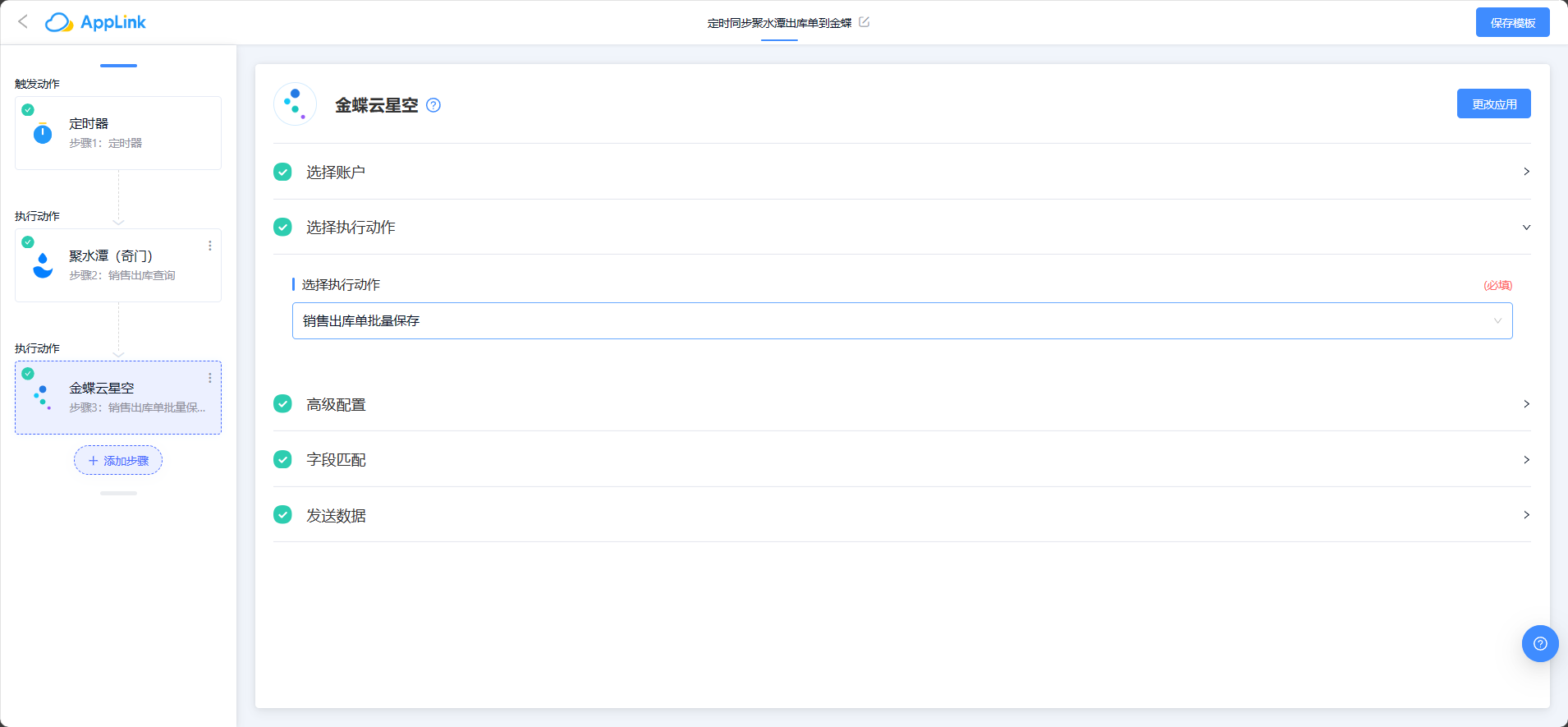Collapse the 选择执行动作 section
The width and height of the screenshot is (1568, 727).
[x=901, y=227]
